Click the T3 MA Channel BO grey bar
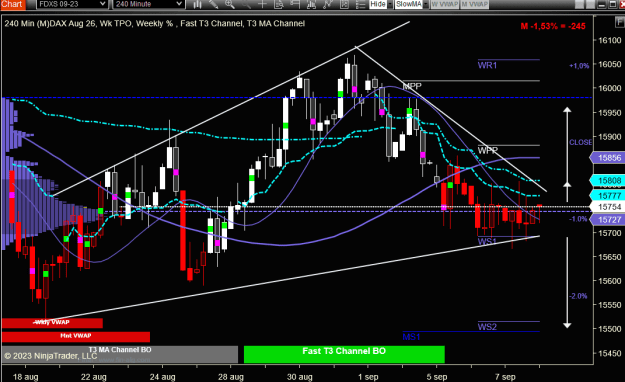The height and width of the screenshot is (382, 625). pyautogui.click(x=120, y=354)
